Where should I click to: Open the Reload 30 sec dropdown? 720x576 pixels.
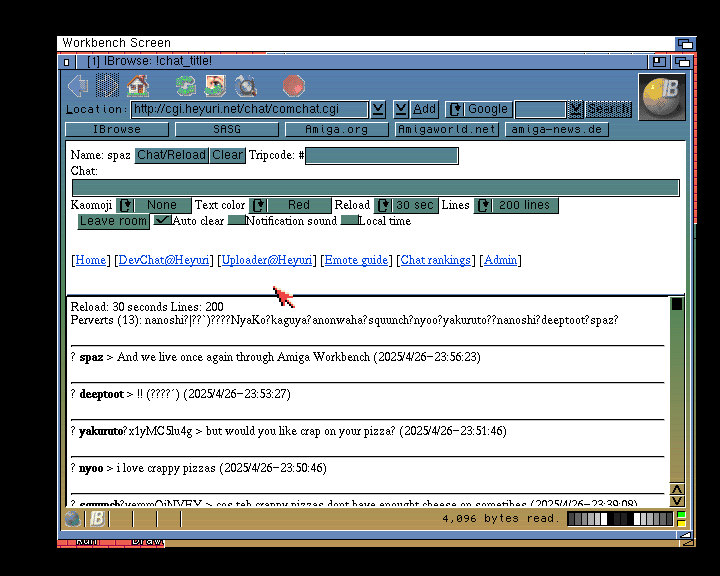(x=406, y=205)
